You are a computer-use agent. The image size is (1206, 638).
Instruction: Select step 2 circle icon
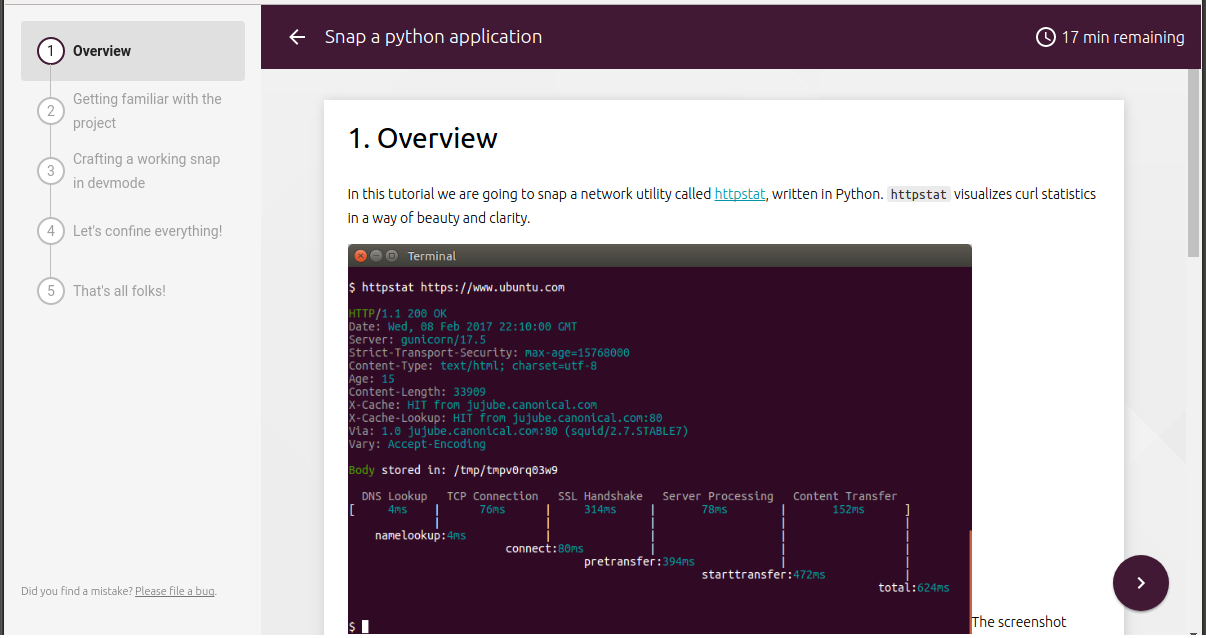(51, 111)
